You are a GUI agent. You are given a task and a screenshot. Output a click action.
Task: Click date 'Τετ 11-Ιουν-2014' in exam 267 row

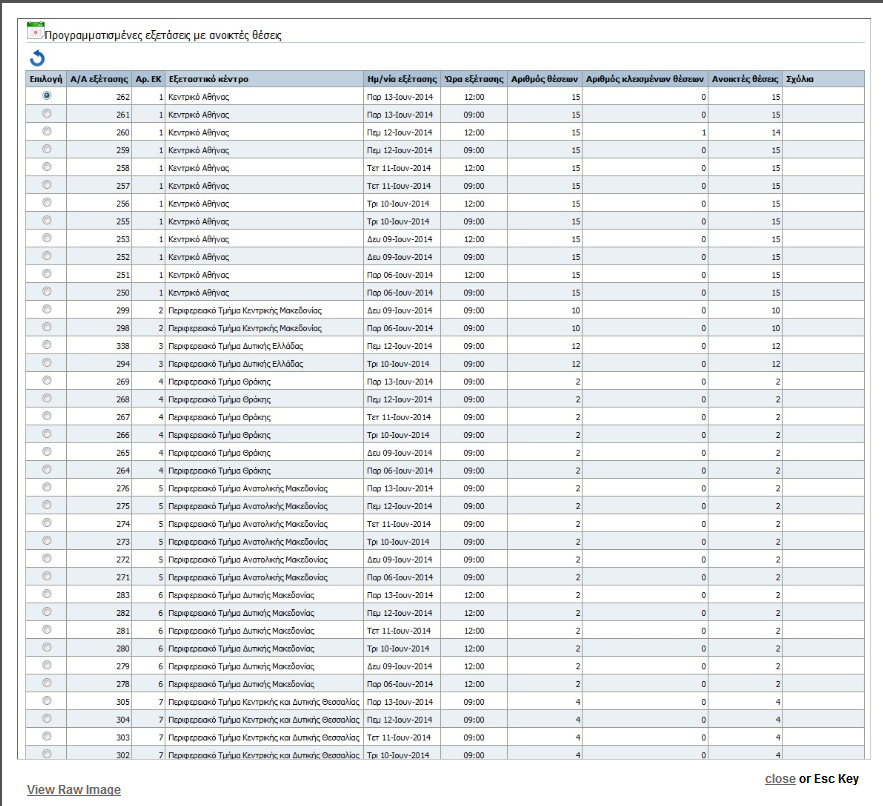click(x=399, y=417)
